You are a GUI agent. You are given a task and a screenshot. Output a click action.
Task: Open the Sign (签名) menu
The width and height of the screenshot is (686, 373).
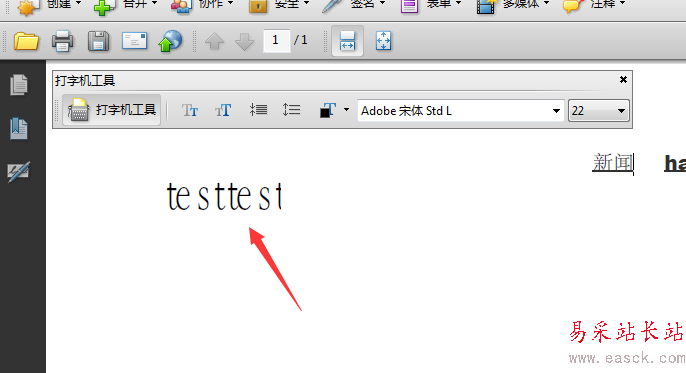pos(354,5)
